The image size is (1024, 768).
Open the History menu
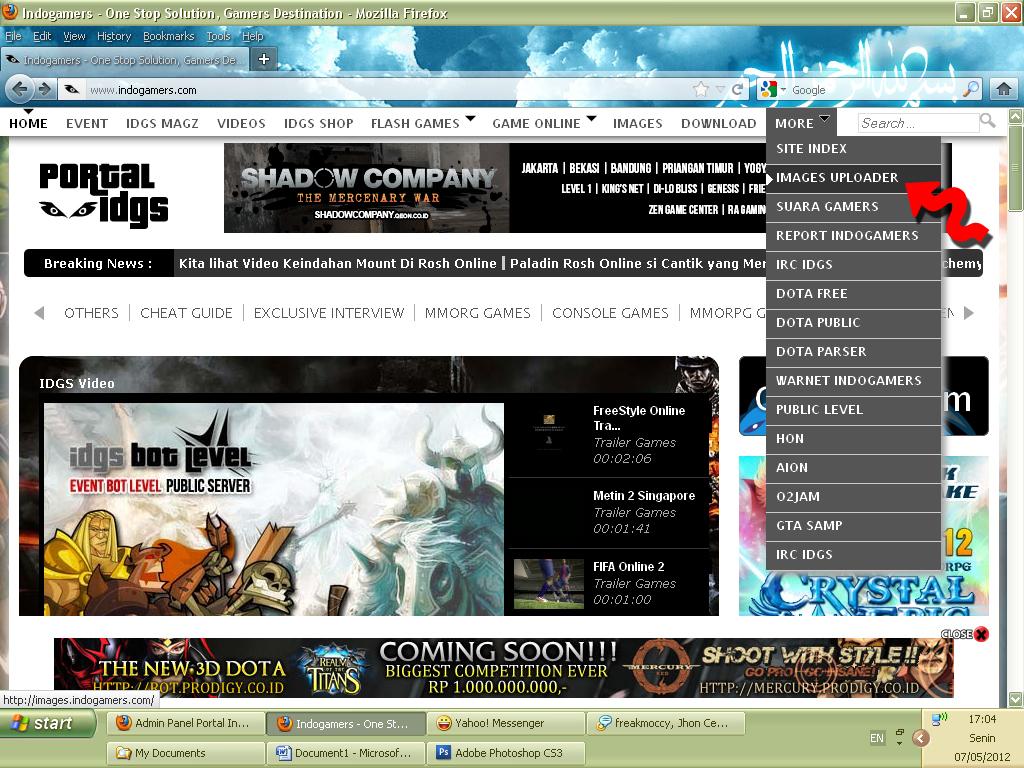pyautogui.click(x=114, y=36)
